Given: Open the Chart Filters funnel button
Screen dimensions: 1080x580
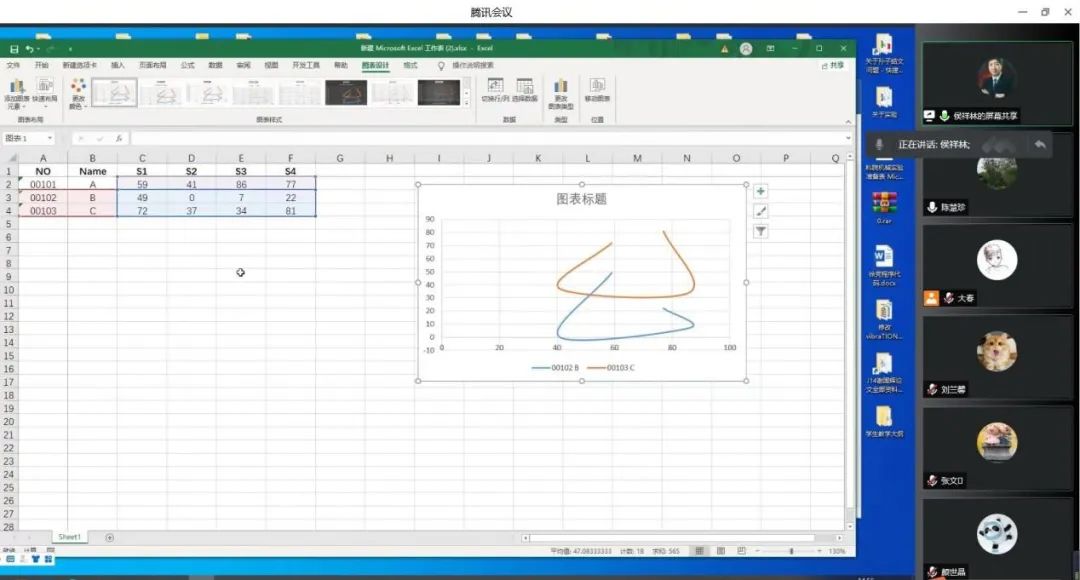Looking at the screenshot, I should pyautogui.click(x=761, y=231).
